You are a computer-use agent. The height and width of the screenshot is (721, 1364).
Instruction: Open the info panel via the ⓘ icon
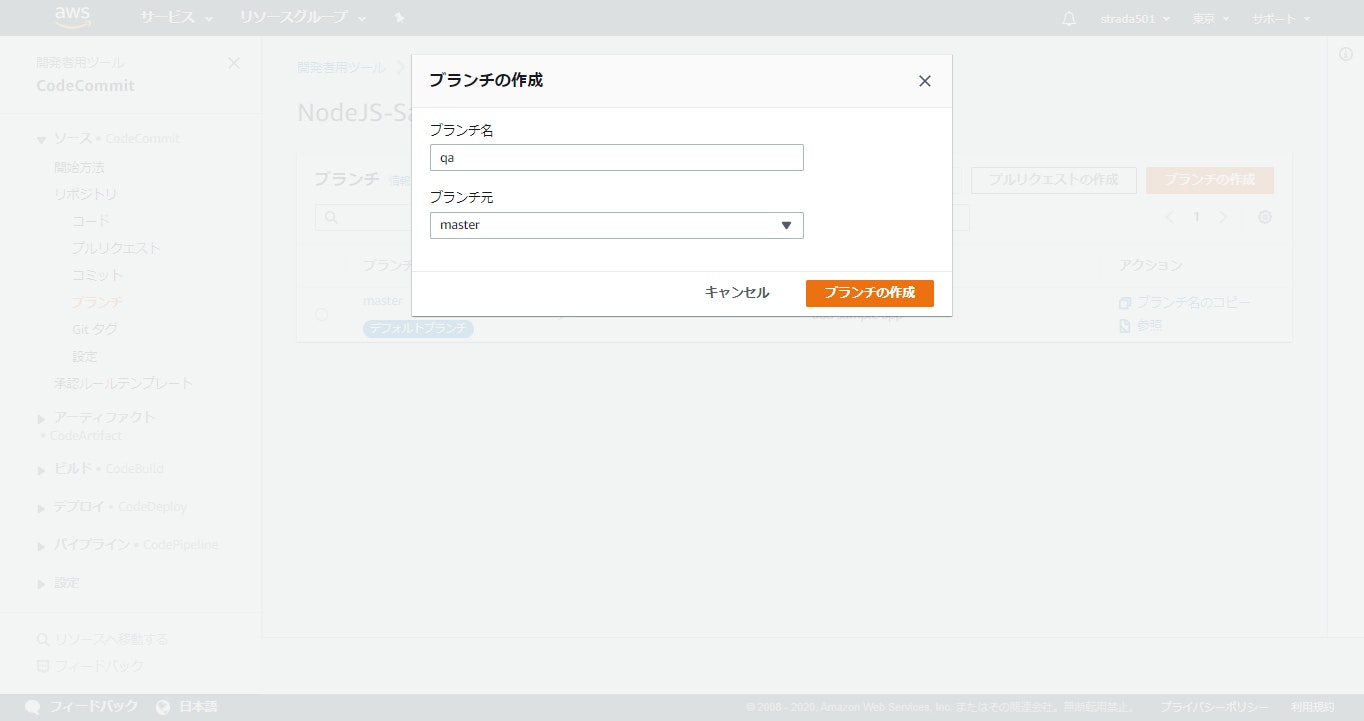[1345, 53]
